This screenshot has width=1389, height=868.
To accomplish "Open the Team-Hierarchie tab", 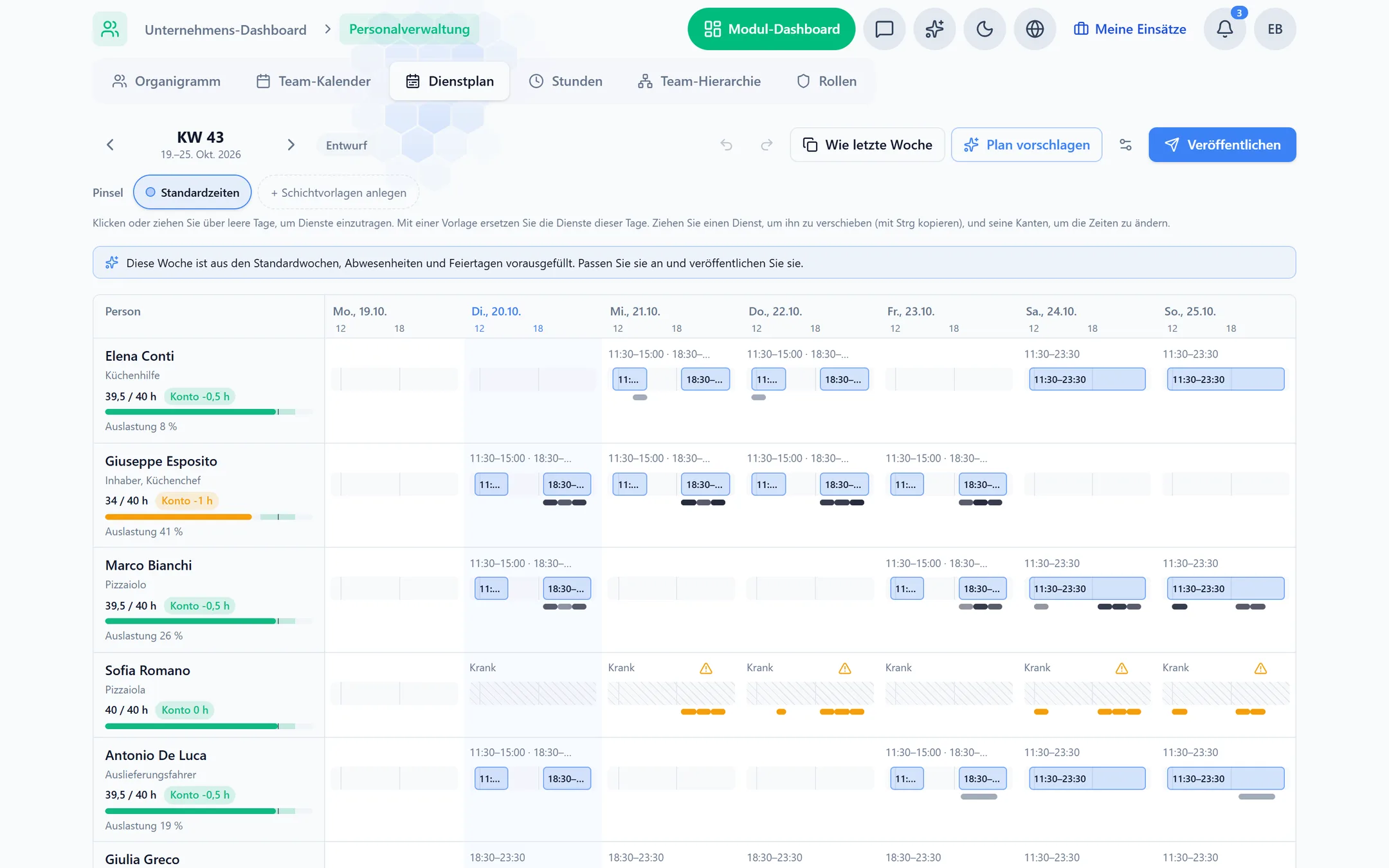I will 699,81.
